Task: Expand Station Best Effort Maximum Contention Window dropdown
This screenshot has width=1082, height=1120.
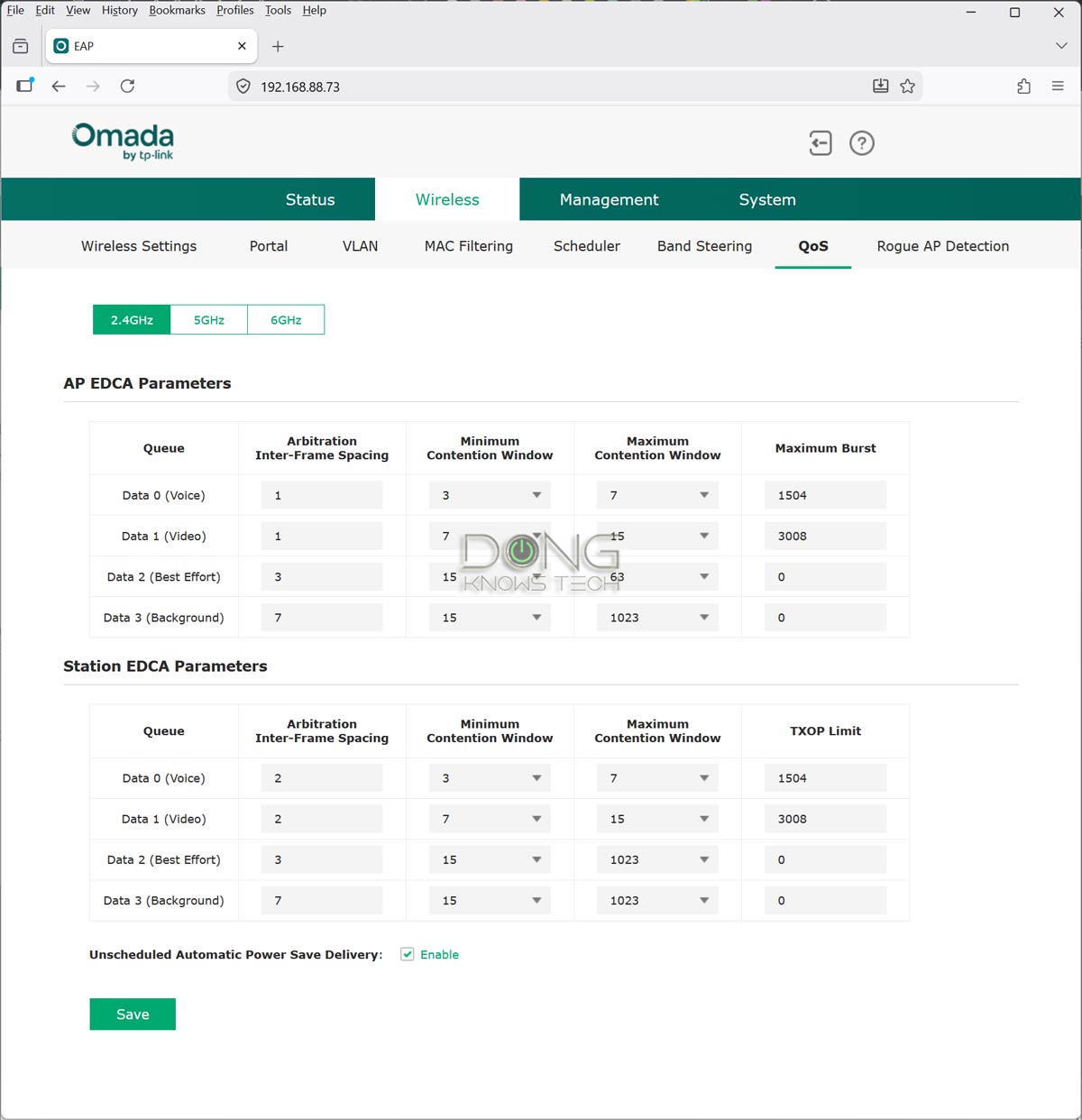Action: click(x=657, y=859)
